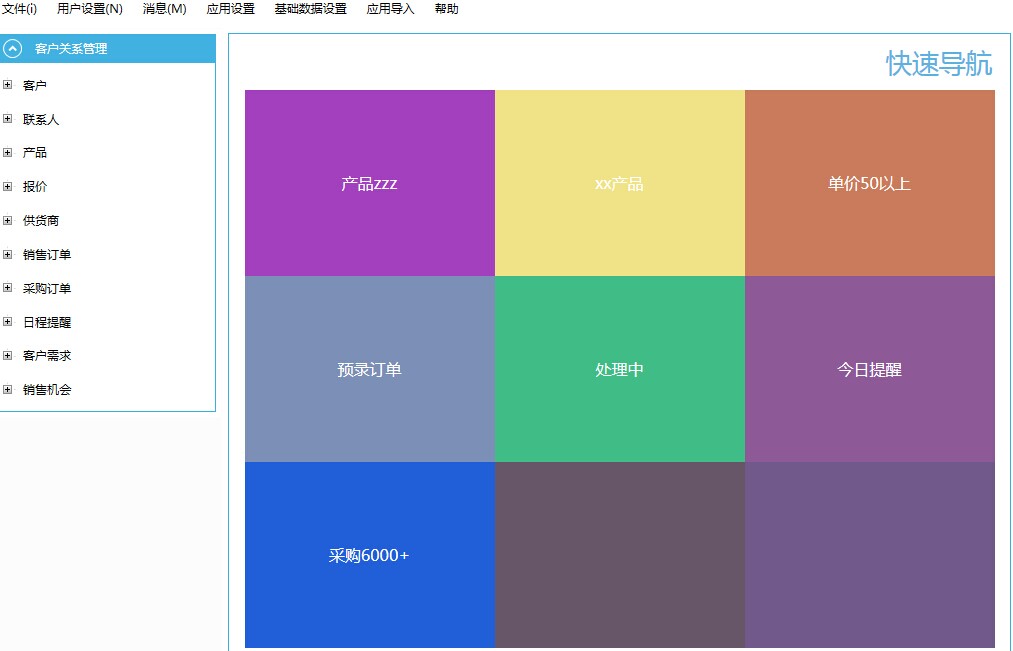Collapse the 客户关系管理 panel with the circle arrow icon
Image resolution: width=1013 pixels, height=651 pixels.
tap(12, 48)
